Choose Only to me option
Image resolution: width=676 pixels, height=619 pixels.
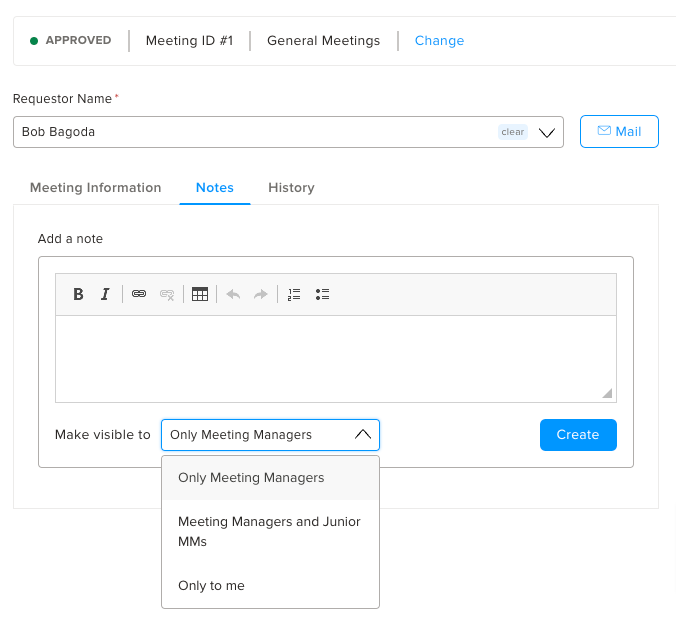tap(270, 585)
